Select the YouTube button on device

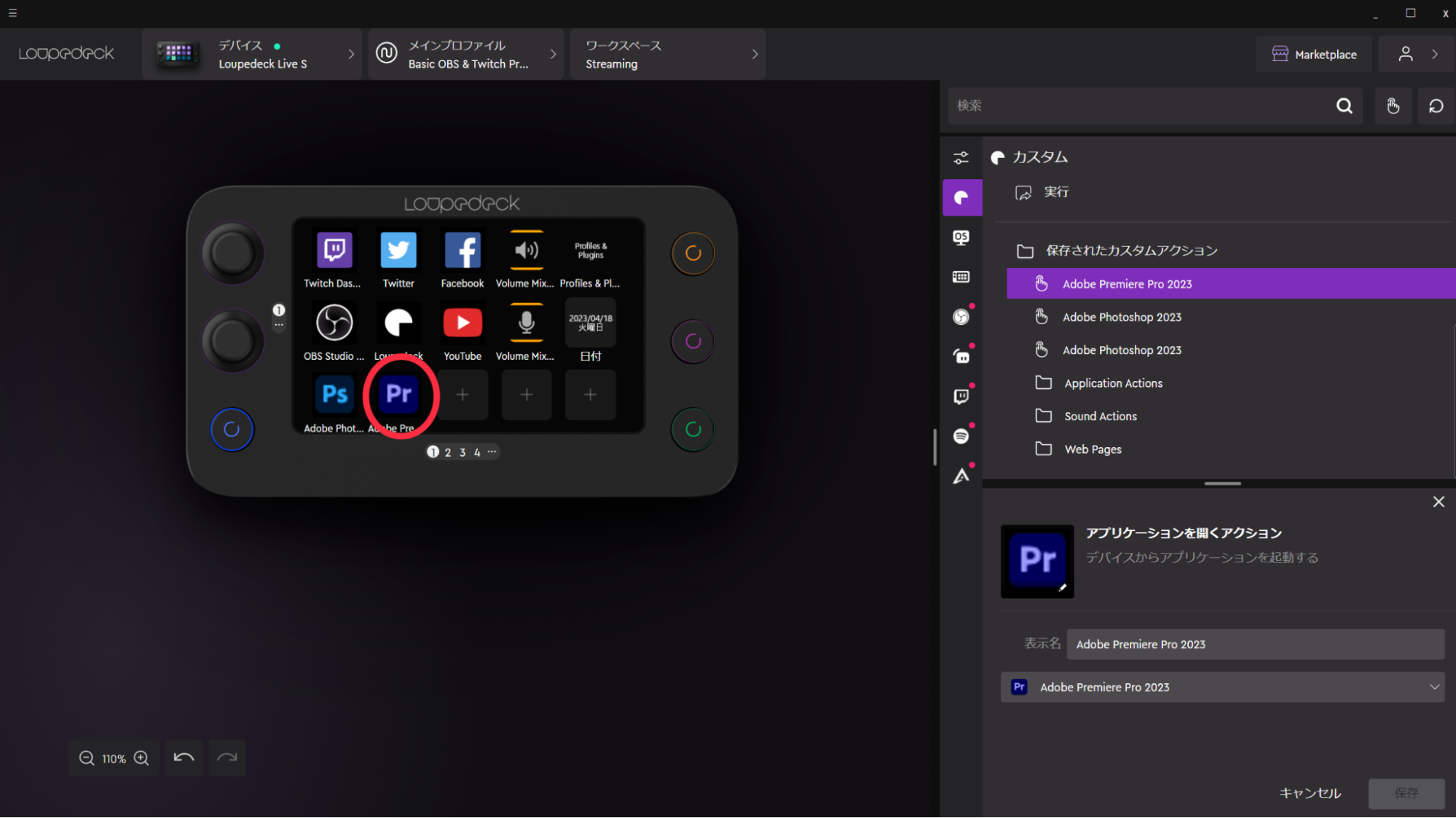(463, 322)
